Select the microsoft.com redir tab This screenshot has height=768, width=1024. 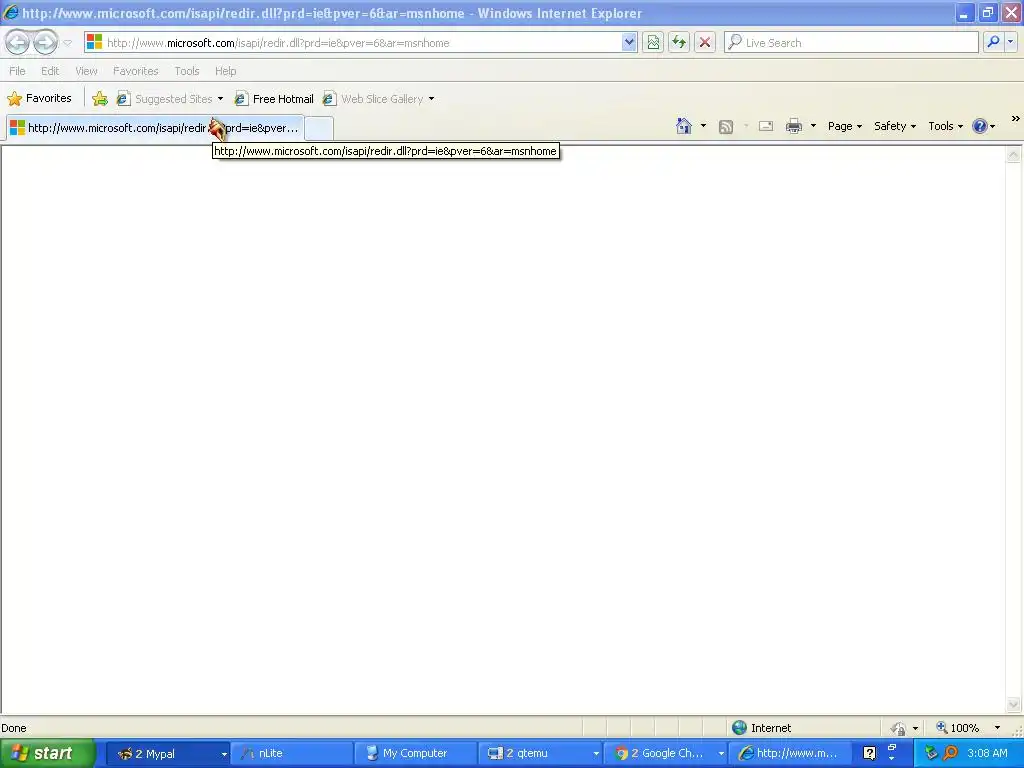(155, 127)
